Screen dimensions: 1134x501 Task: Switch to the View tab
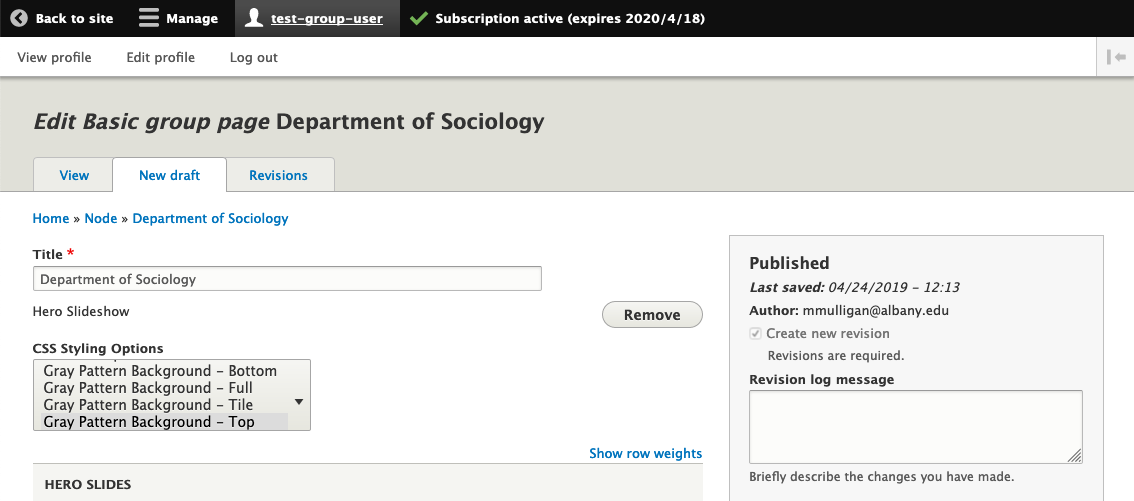[74, 175]
